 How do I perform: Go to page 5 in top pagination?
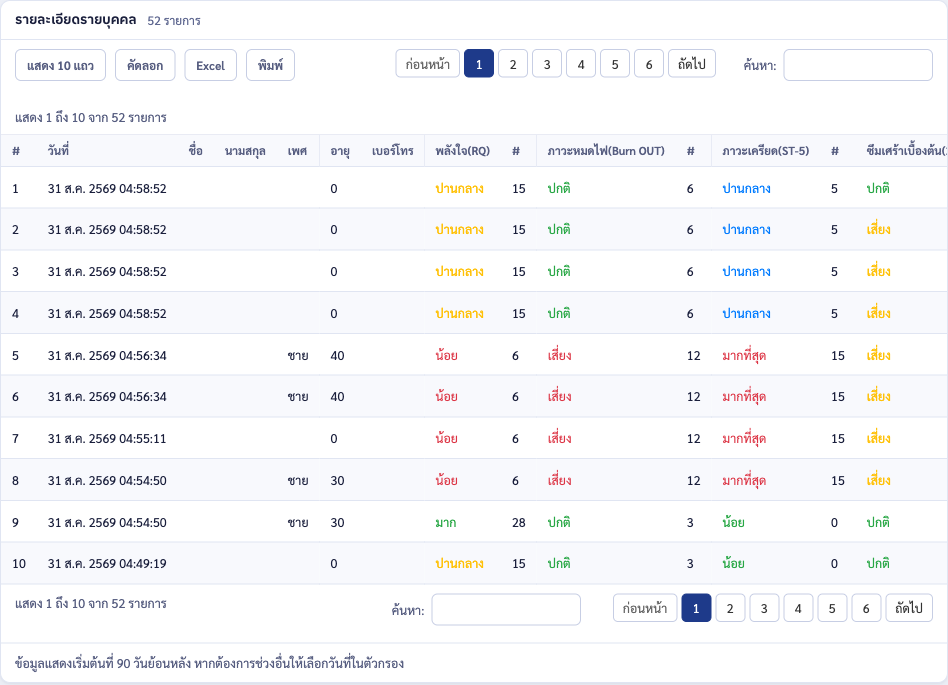(x=615, y=64)
